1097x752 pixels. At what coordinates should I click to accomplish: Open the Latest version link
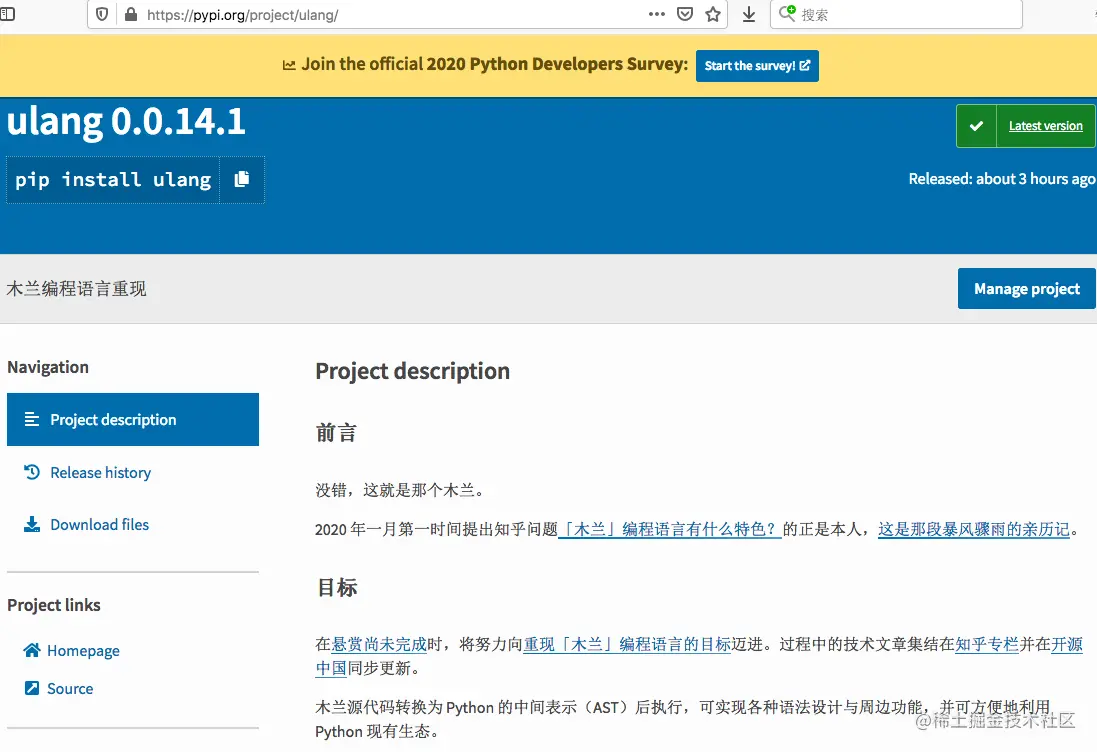click(1045, 126)
